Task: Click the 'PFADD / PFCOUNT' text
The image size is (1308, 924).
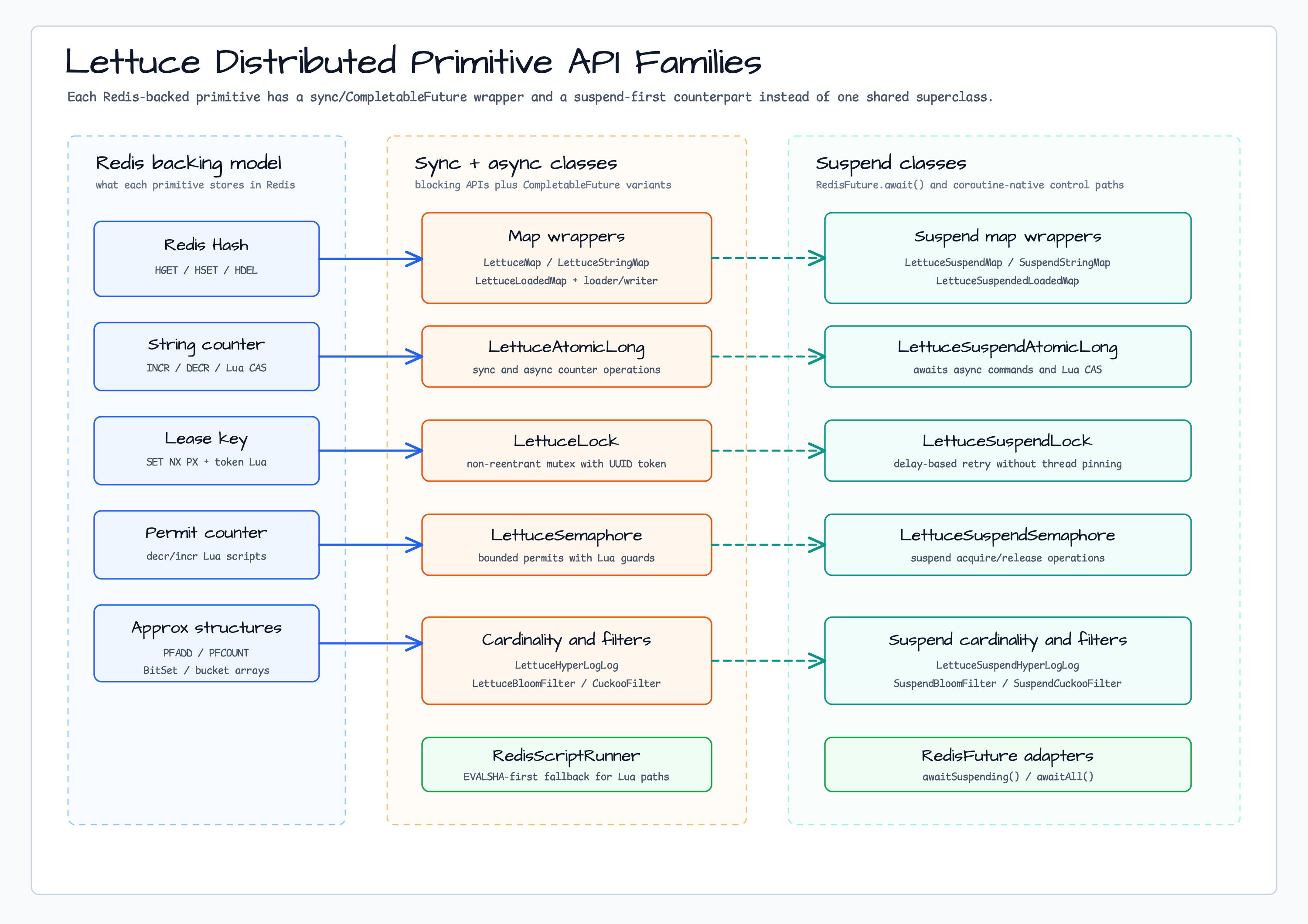Action: coord(206,653)
